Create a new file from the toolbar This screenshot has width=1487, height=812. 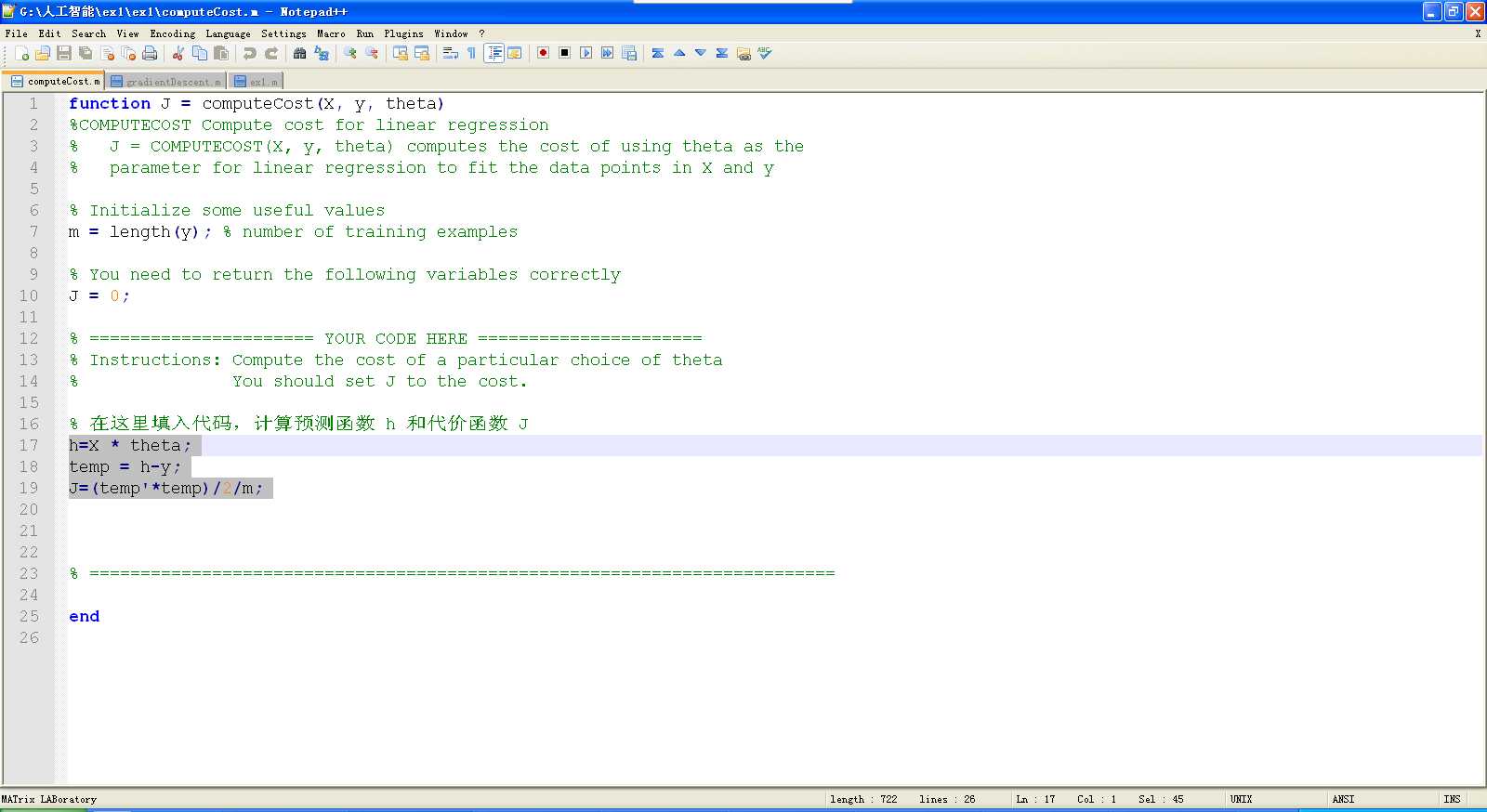[21, 54]
